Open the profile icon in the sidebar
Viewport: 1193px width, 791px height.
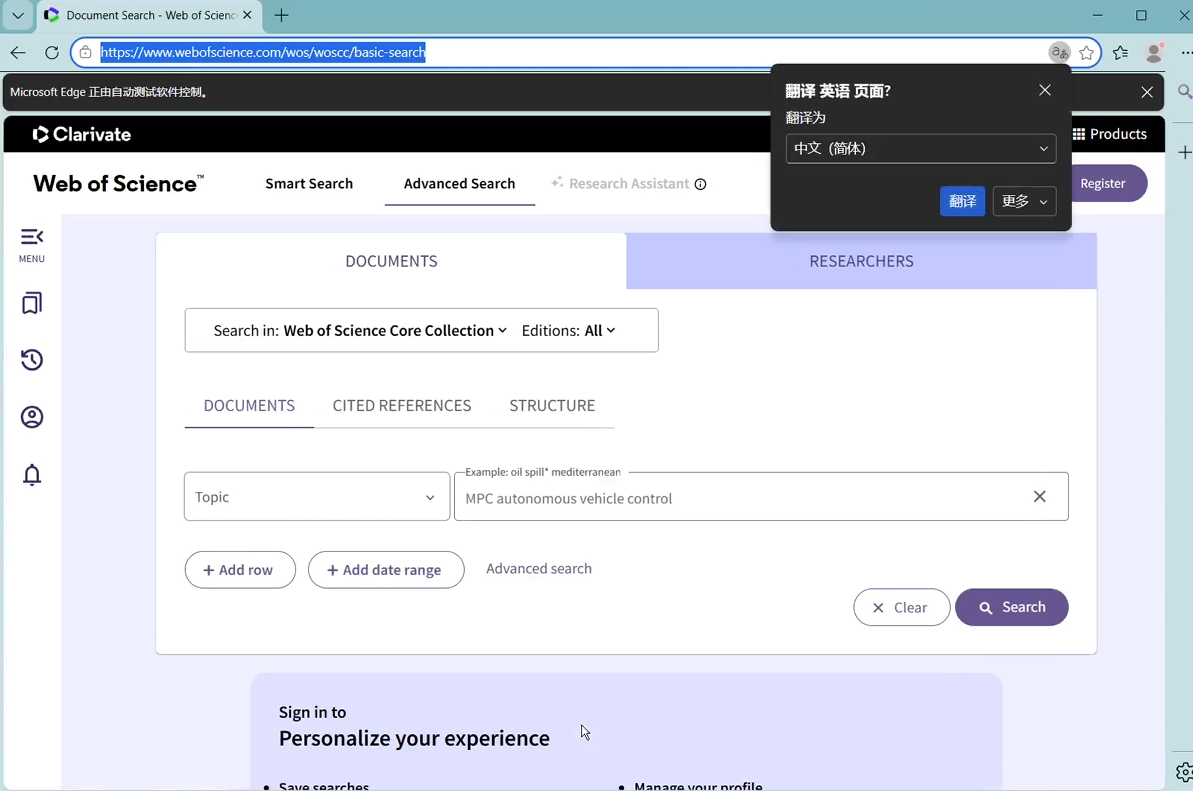click(x=31, y=417)
